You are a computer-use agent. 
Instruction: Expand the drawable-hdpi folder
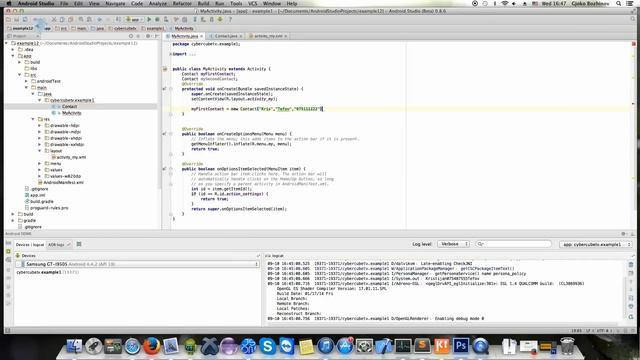40,125
